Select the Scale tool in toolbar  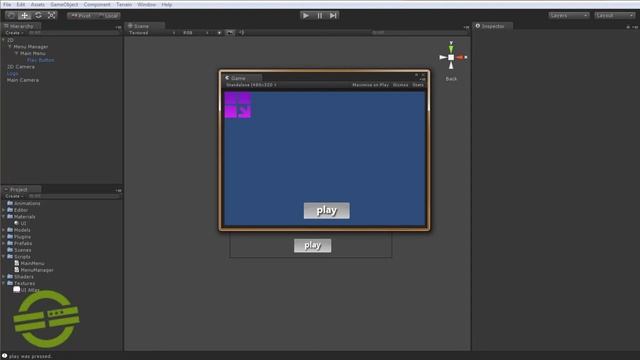point(51,16)
